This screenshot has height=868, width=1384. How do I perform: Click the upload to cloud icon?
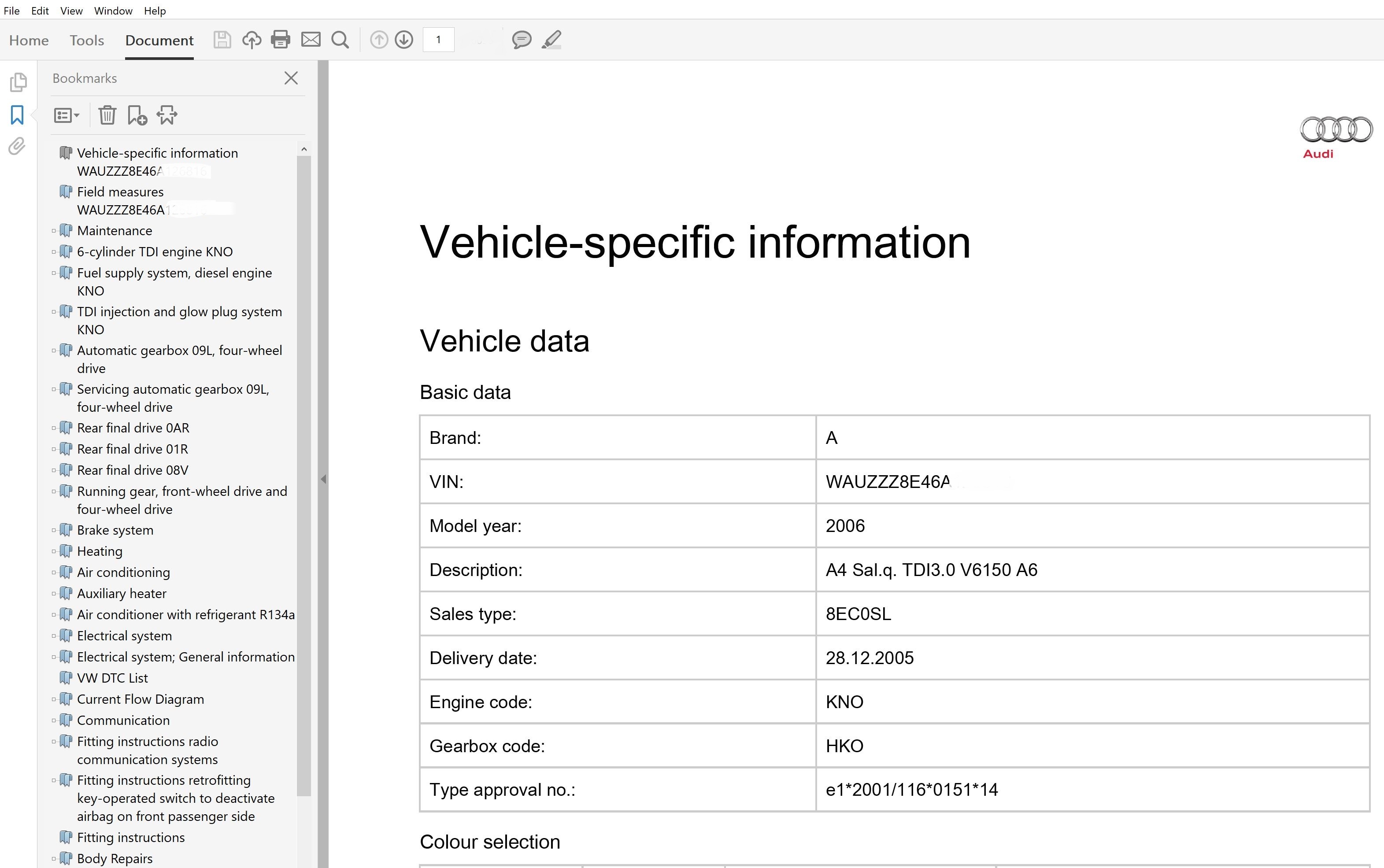point(252,40)
